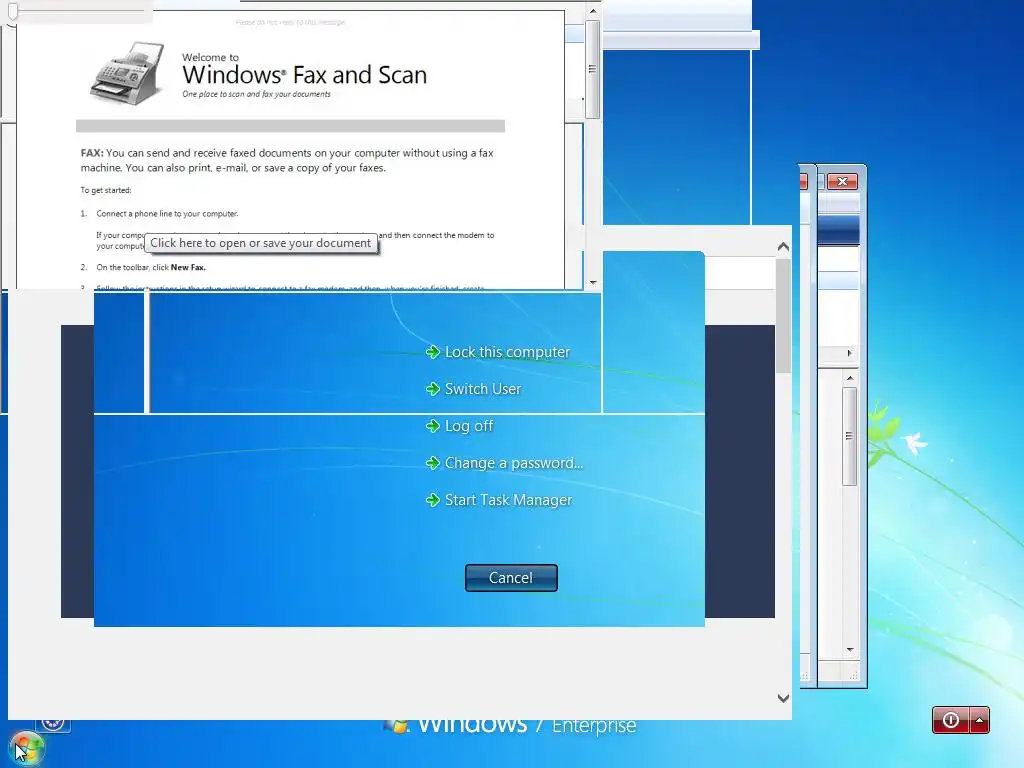Click the Windows Start orb
This screenshot has width=1024, height=768.
26,748
